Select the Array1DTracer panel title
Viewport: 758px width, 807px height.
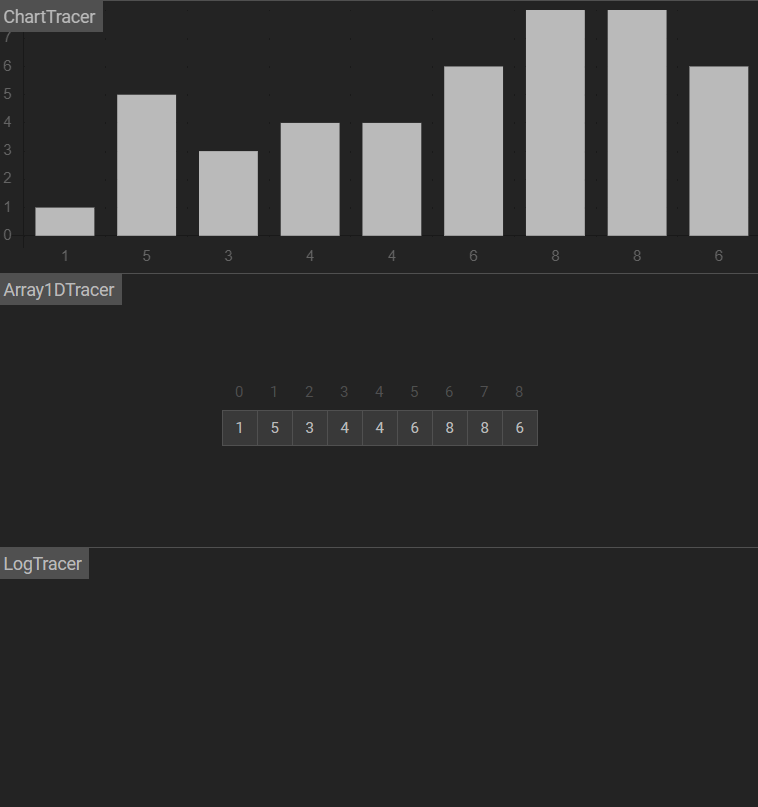point(60,290)
